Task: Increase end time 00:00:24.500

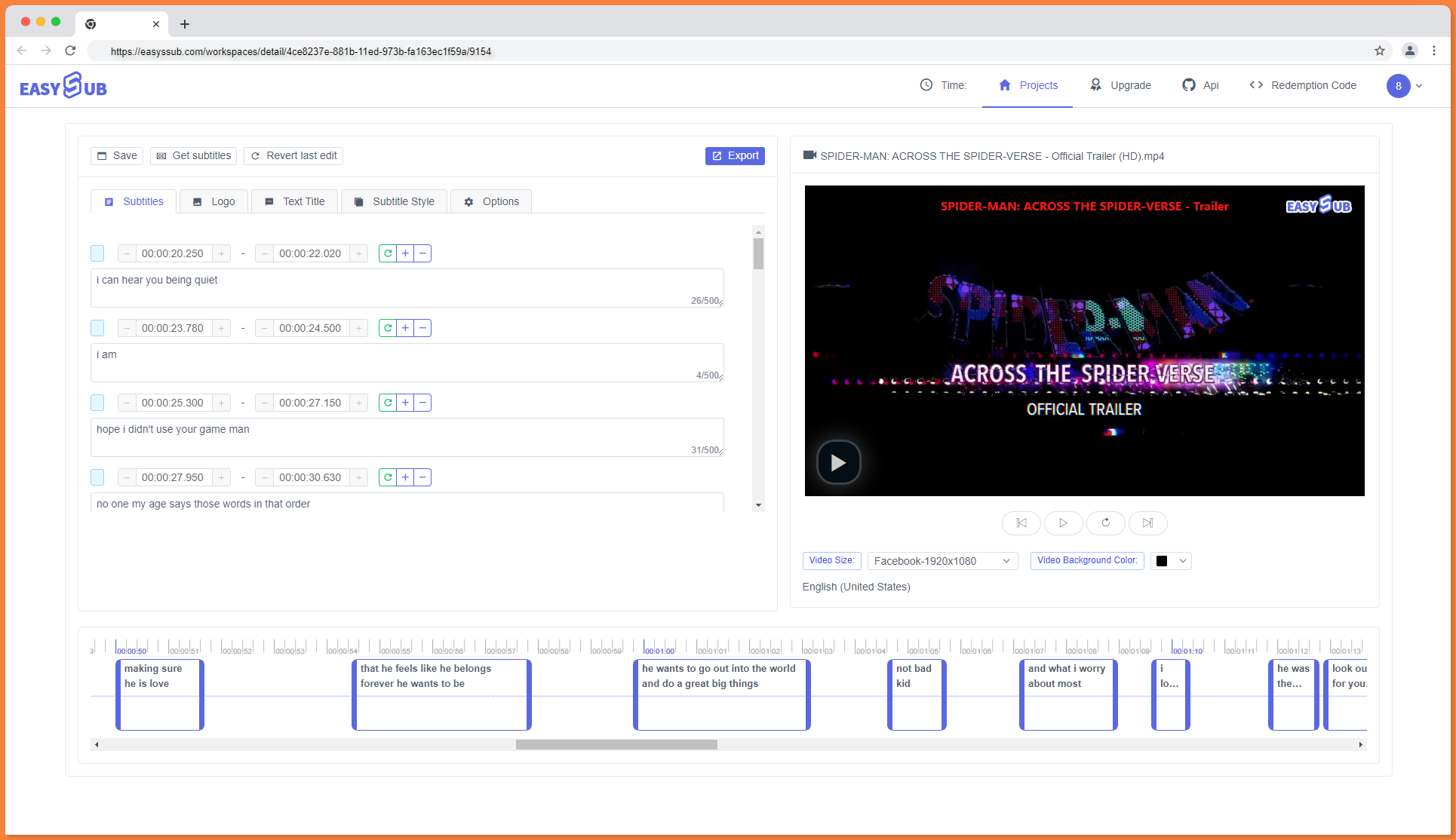Action: coord(358,328)
